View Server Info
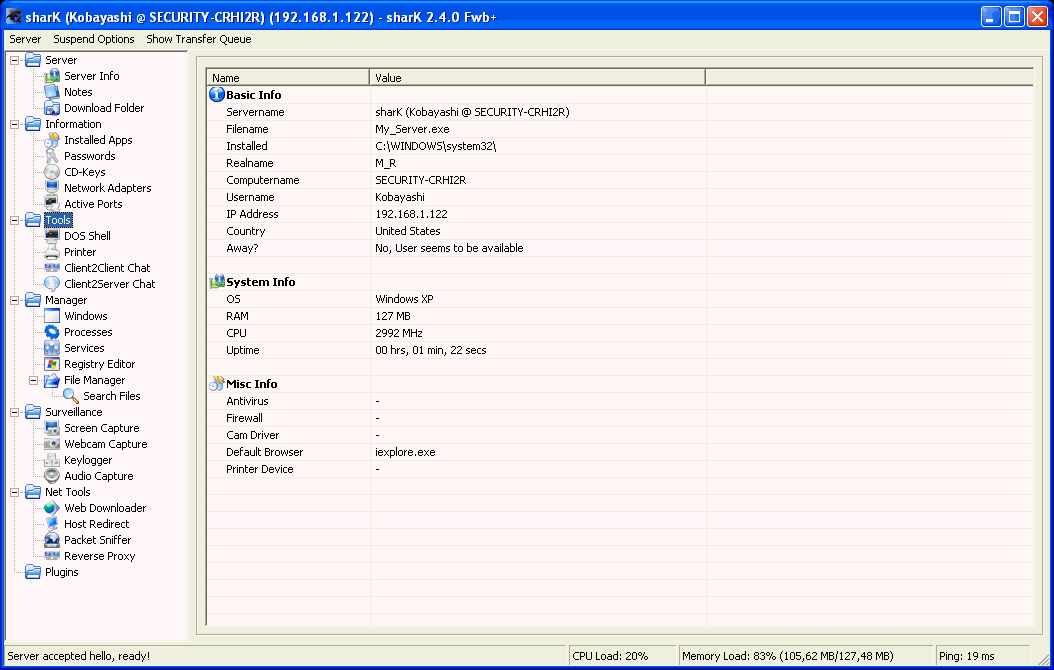The image size is (1054, 670). click(x=93, y=75)
